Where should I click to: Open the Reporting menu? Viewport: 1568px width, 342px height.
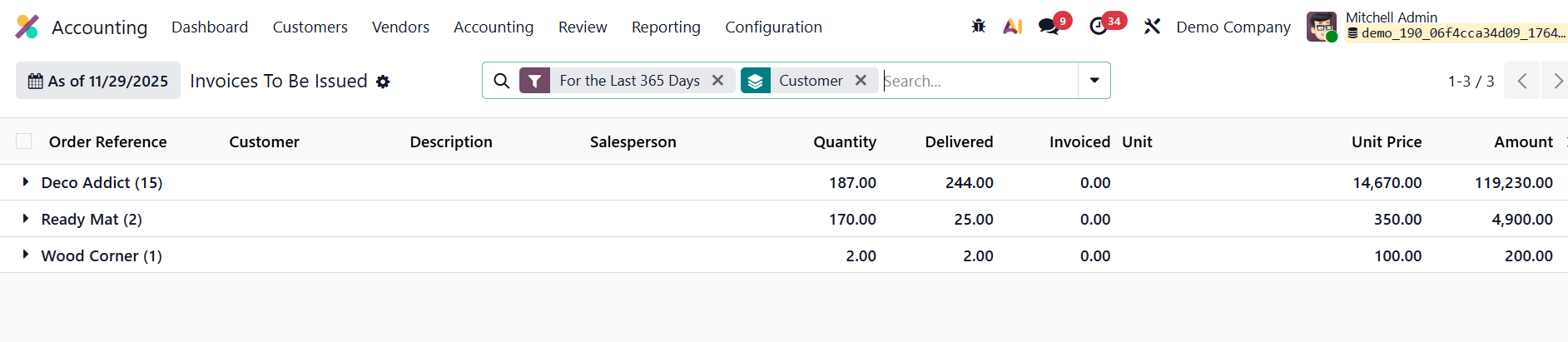coord(666,27)
